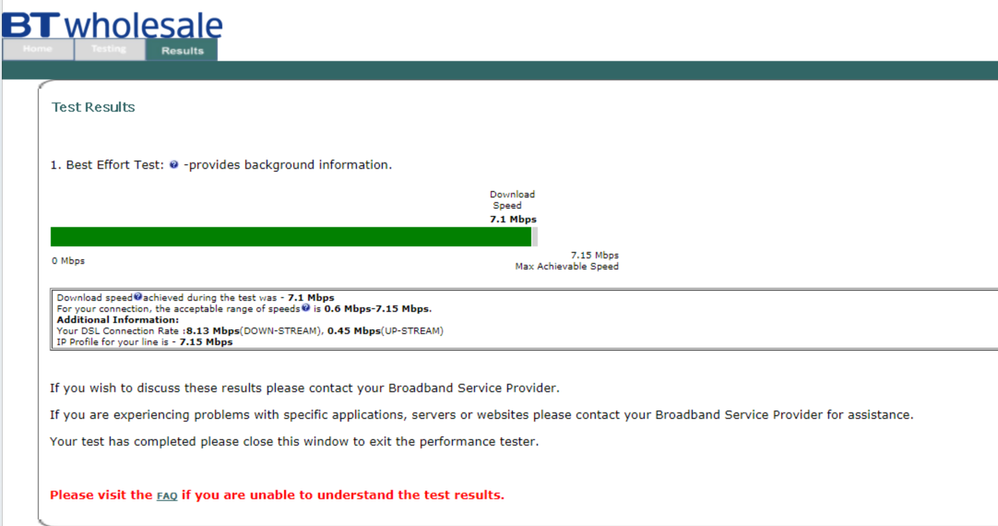
Task: Click 'If you wish to discuss' sentence
Action: click(305, 388)
